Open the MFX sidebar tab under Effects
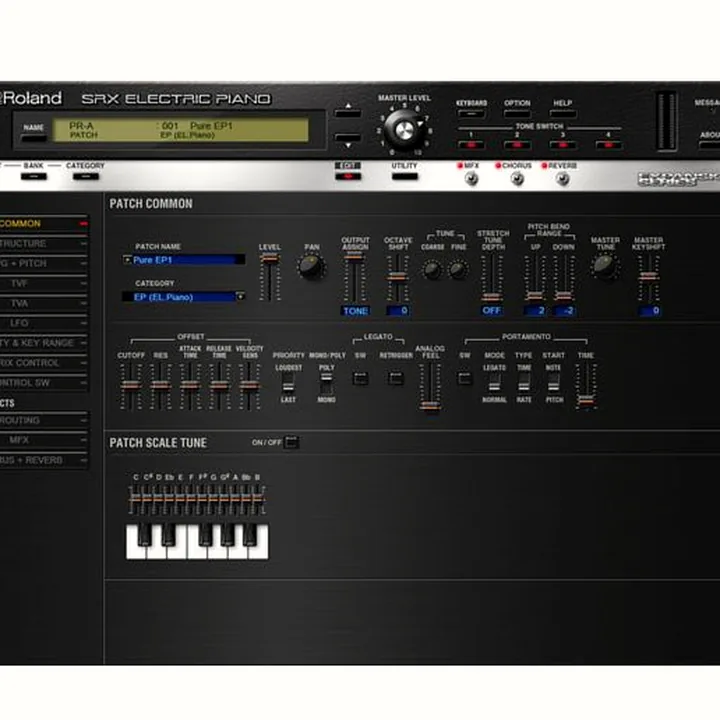This screenshot has width=720, height=720. point(44,440)
